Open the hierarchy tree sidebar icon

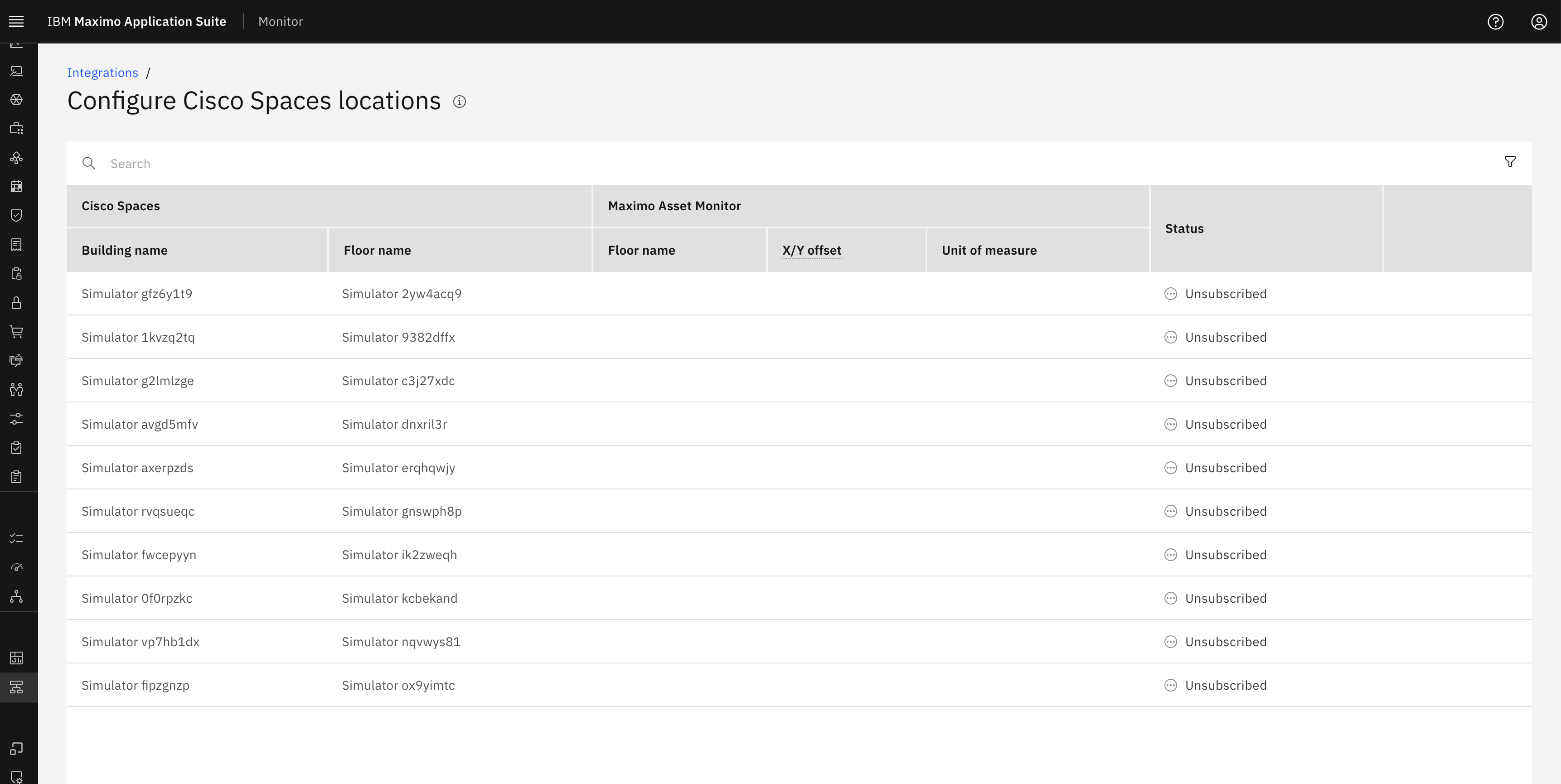[16, 596]
